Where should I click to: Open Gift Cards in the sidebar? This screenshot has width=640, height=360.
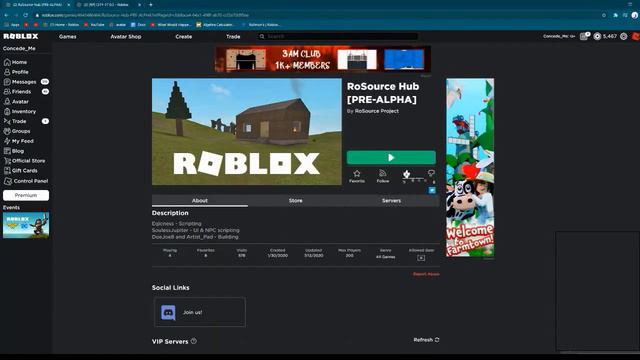click(20, 171)
